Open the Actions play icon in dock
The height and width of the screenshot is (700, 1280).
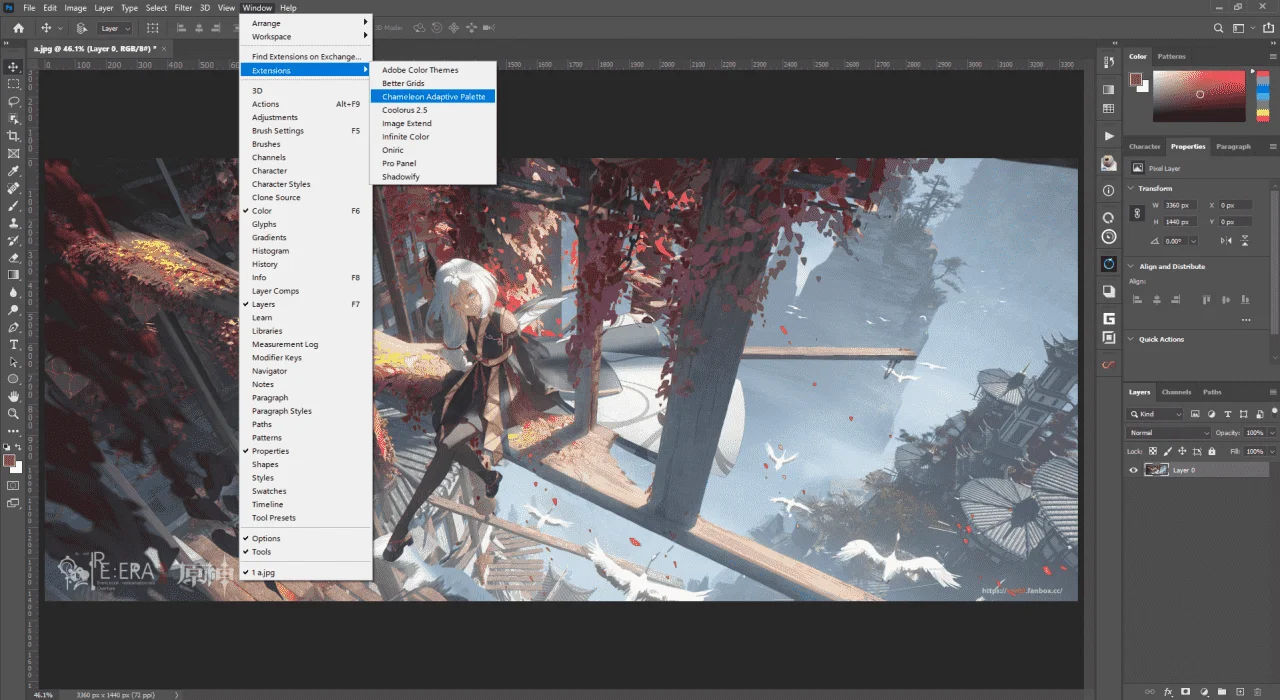[x=1108, y=135]
